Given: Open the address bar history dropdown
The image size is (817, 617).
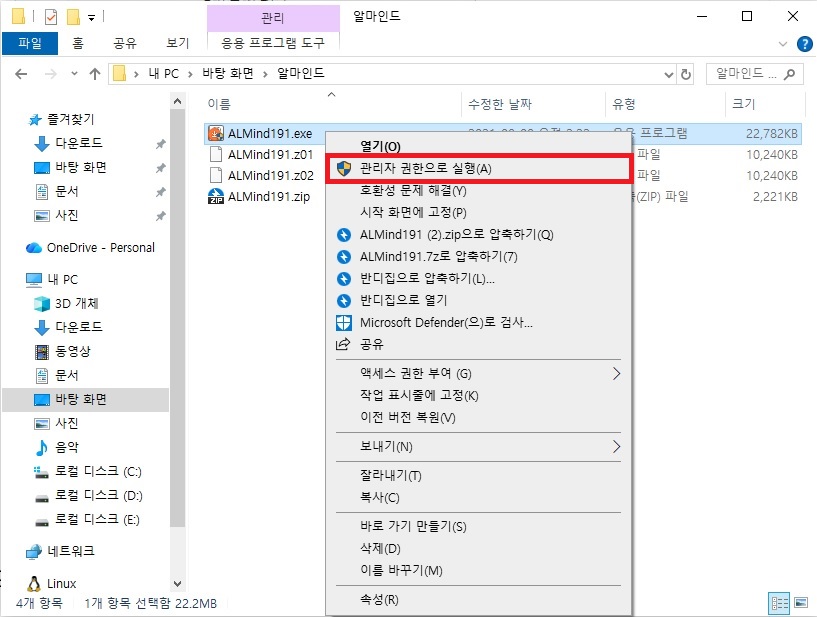Looking at the screenshot, I should pyautogui.click(x=669, y=75).
